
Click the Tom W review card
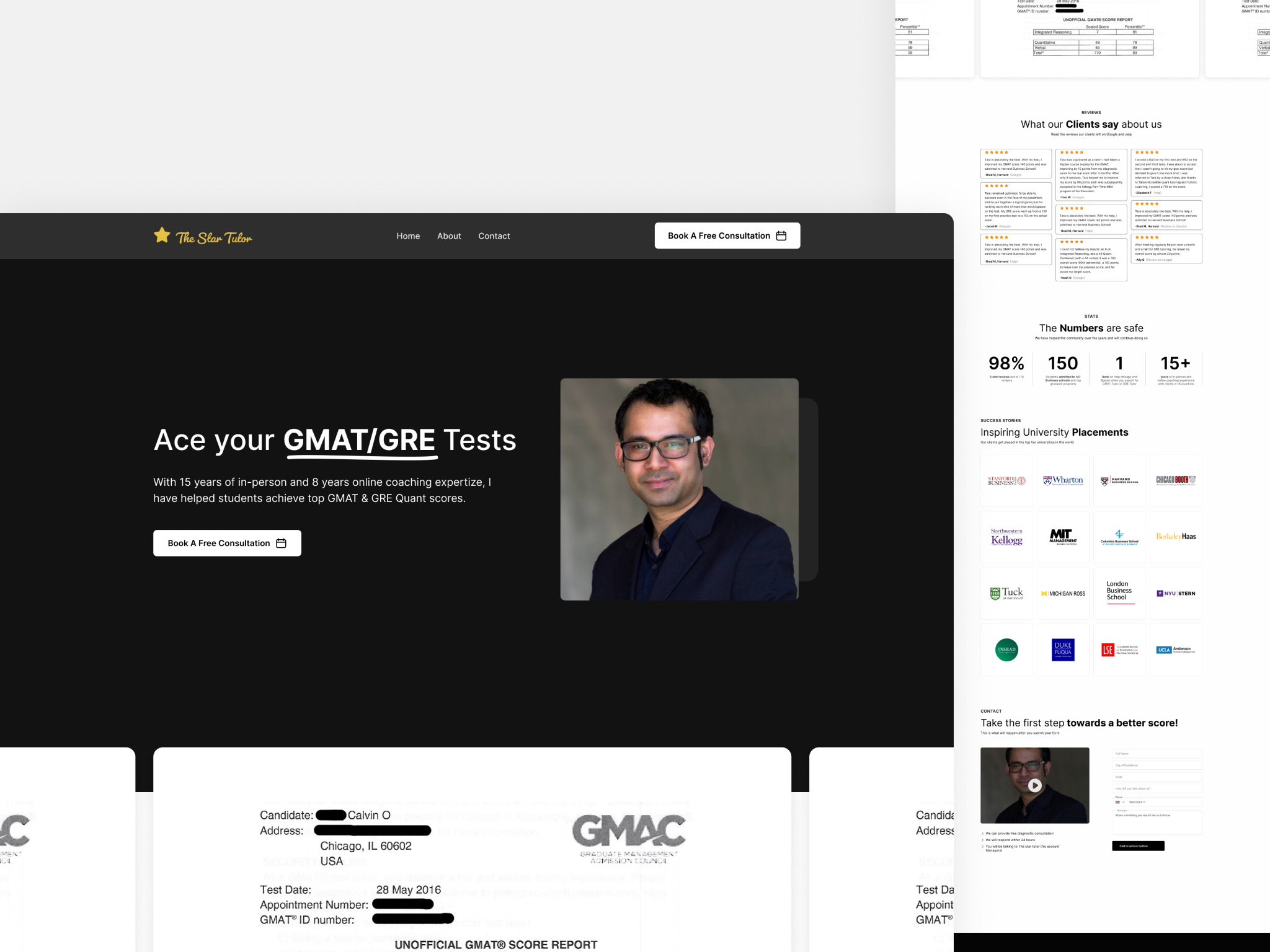pyautogui.click(x=1091, y=175)
